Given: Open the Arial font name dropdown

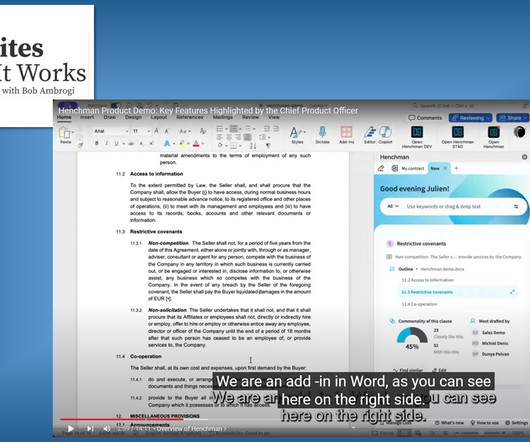Looking at the screenshot, I should tap(111, 131).
